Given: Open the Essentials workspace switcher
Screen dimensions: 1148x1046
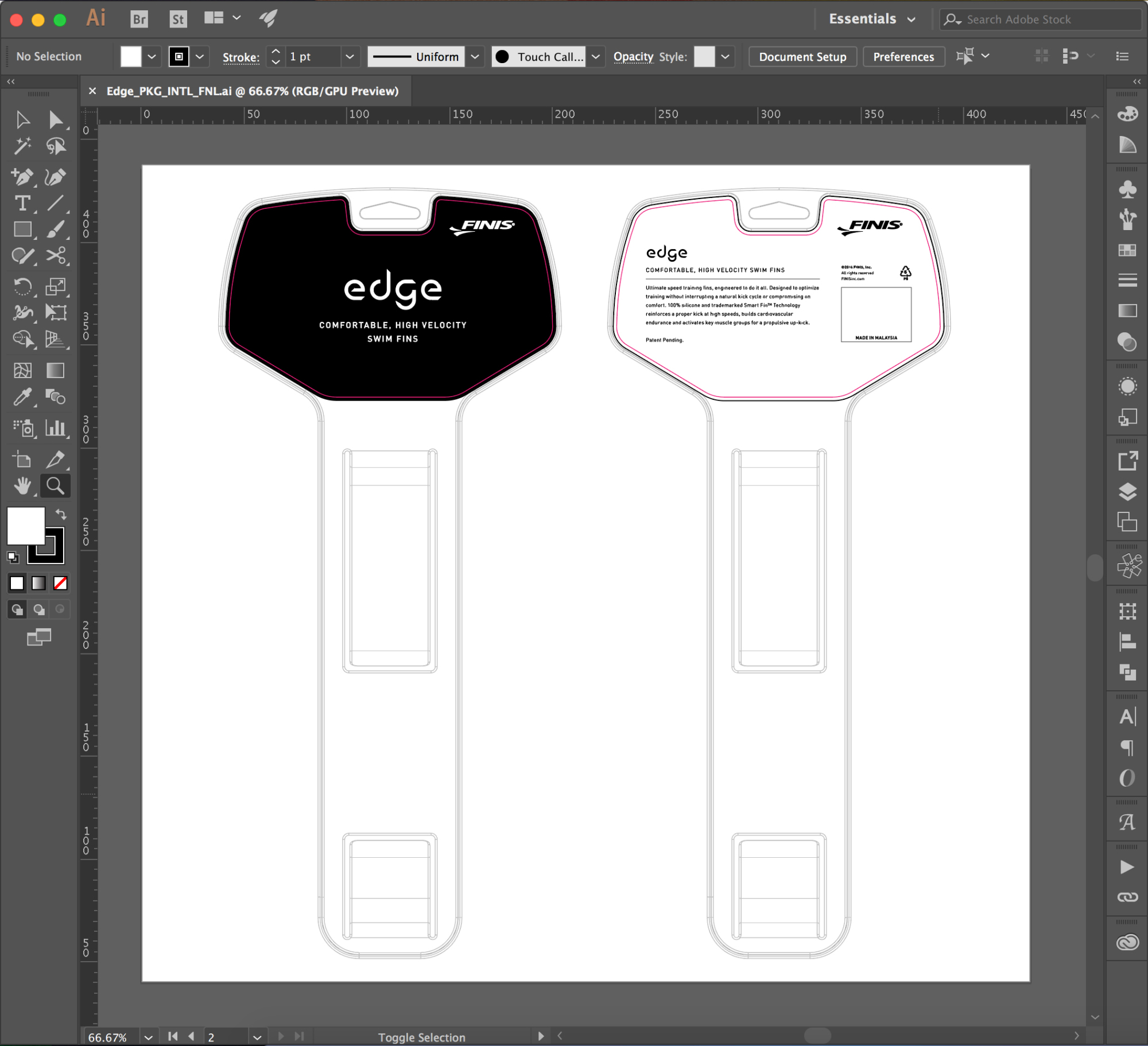Looking at the screenshot, I should [872, 19].
